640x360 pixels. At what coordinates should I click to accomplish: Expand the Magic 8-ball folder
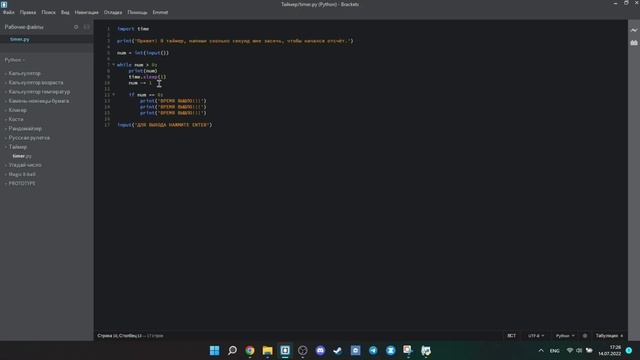[22, 174]
